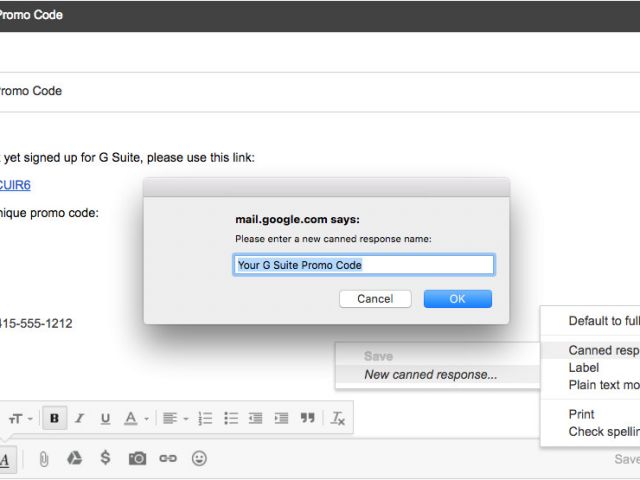Remove formatting from selected text
Image resolution: width=640 pixels, height=480 pixels.
pos(338,418)
